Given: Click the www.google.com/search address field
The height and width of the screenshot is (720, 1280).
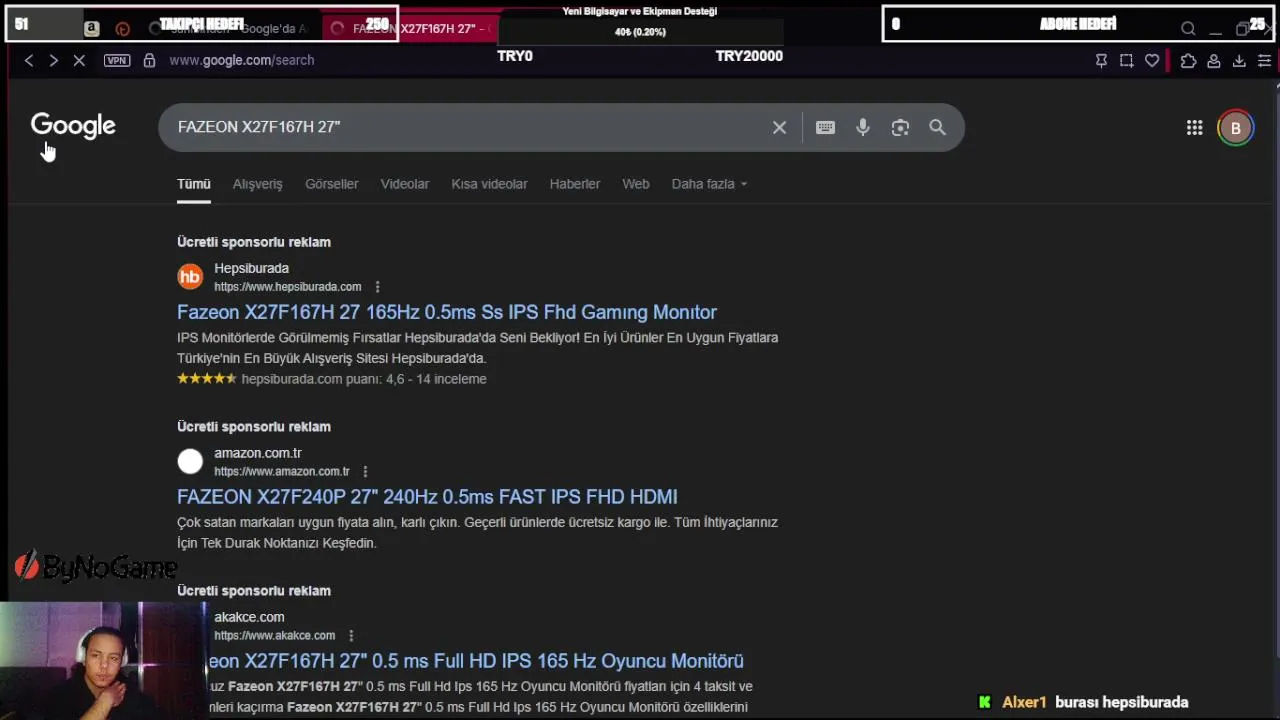Looking at the screenshot, I should click(x=241, y=60).
